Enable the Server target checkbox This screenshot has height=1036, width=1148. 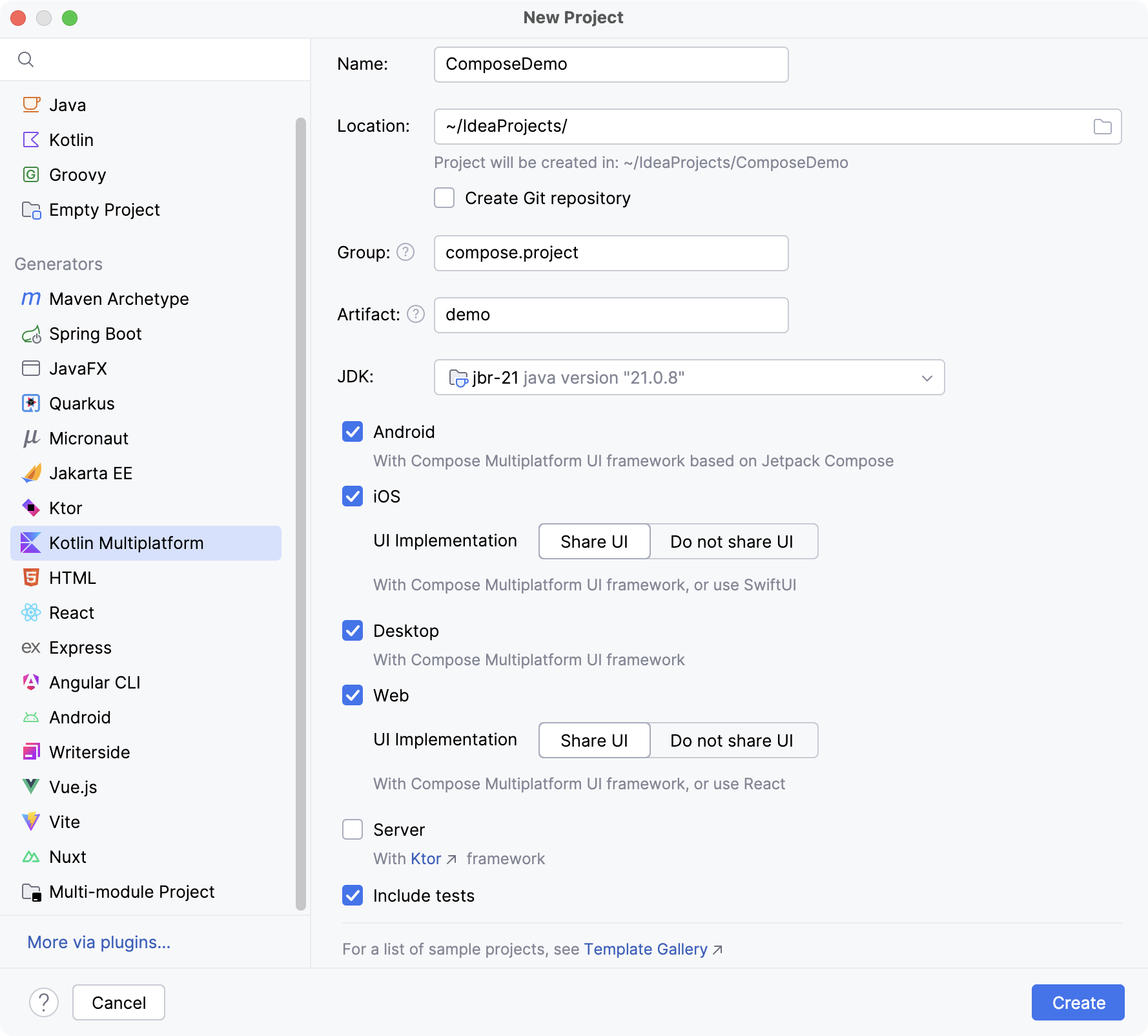tap(353, 830)
